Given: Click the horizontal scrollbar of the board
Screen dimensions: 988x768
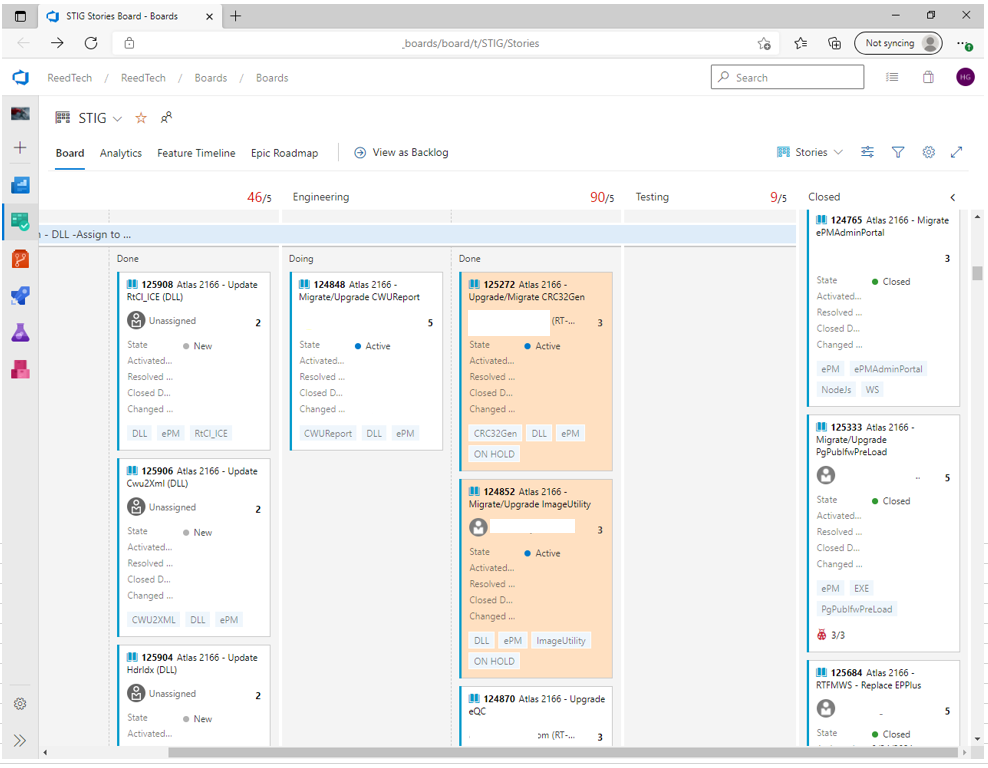Looking at the screenshot, I should [563, 752].
